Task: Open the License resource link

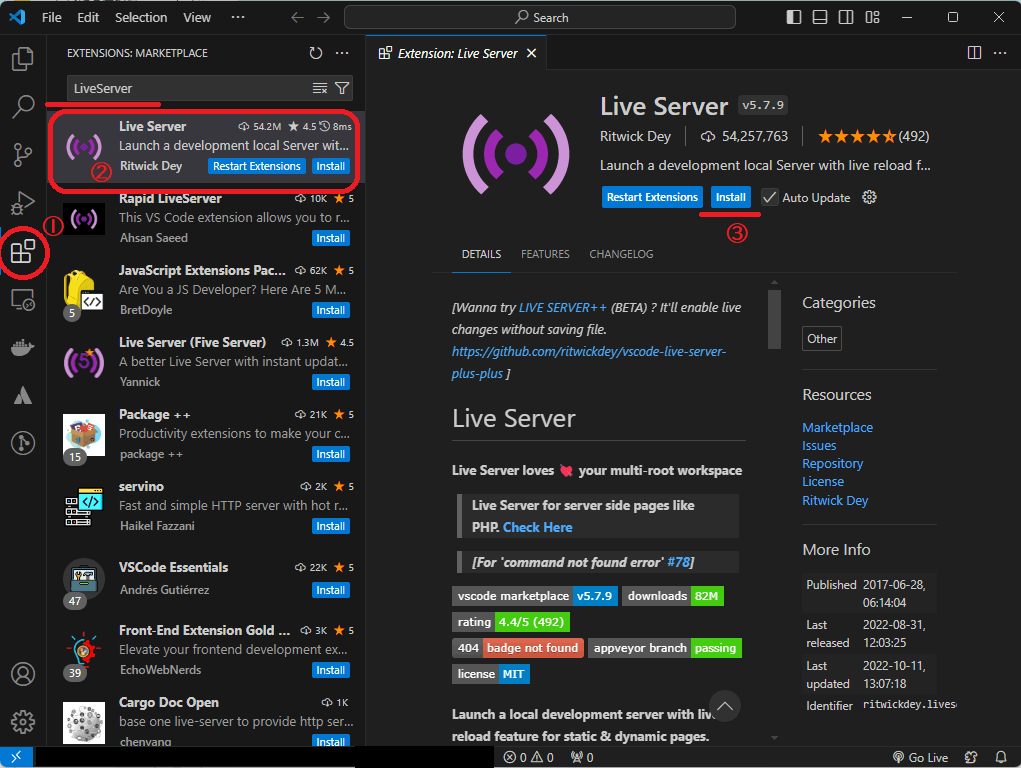Action: pos(823,481)
